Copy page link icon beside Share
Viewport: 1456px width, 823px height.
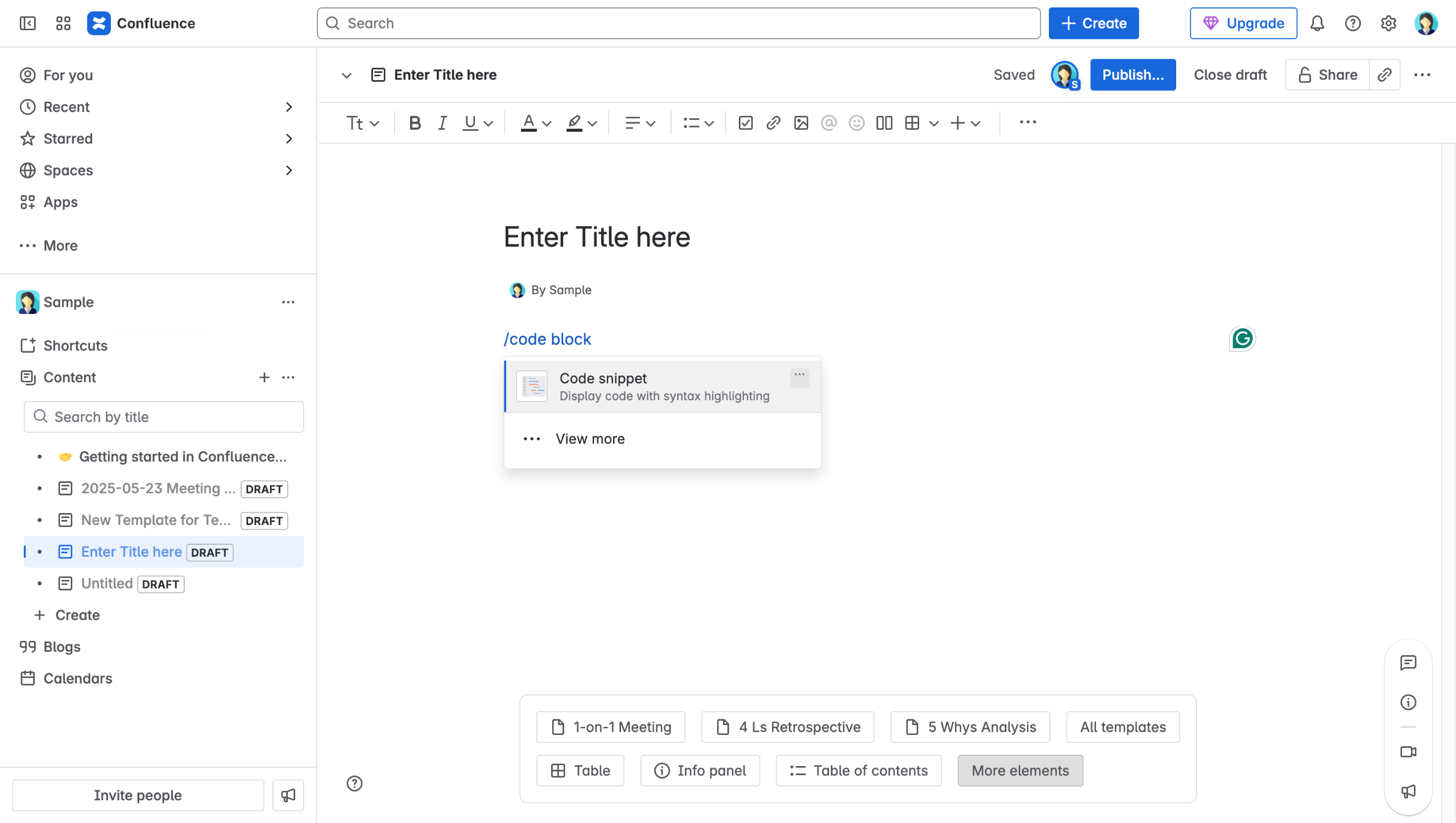pyautogui.click(x=1384, y=75)
